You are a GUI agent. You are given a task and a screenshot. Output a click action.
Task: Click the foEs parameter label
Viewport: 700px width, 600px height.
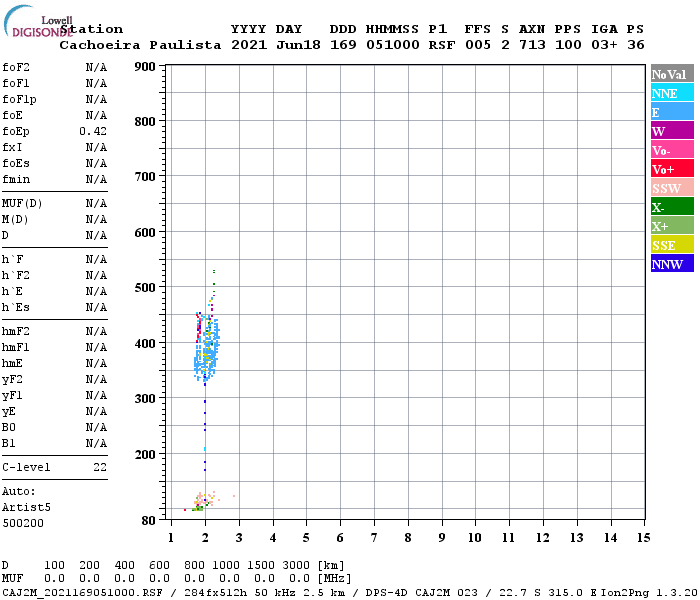pos(16,164)
